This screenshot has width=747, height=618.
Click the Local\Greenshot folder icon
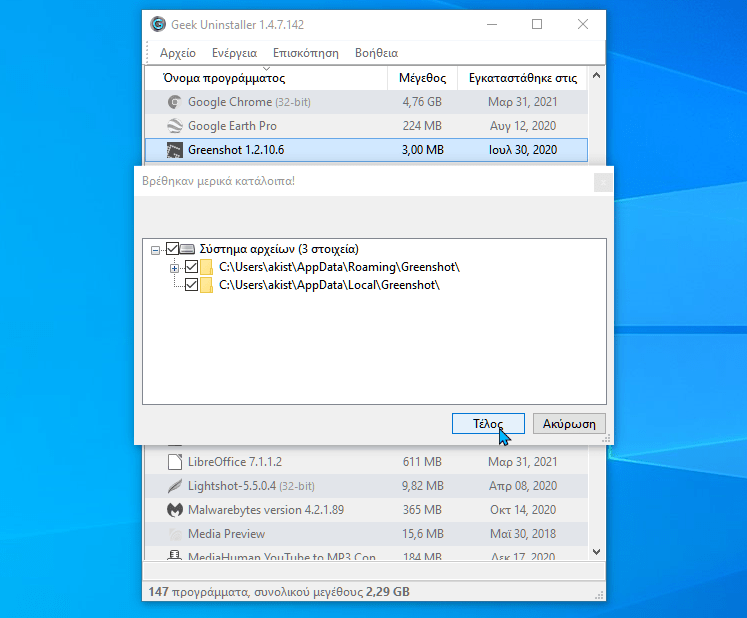206,285
